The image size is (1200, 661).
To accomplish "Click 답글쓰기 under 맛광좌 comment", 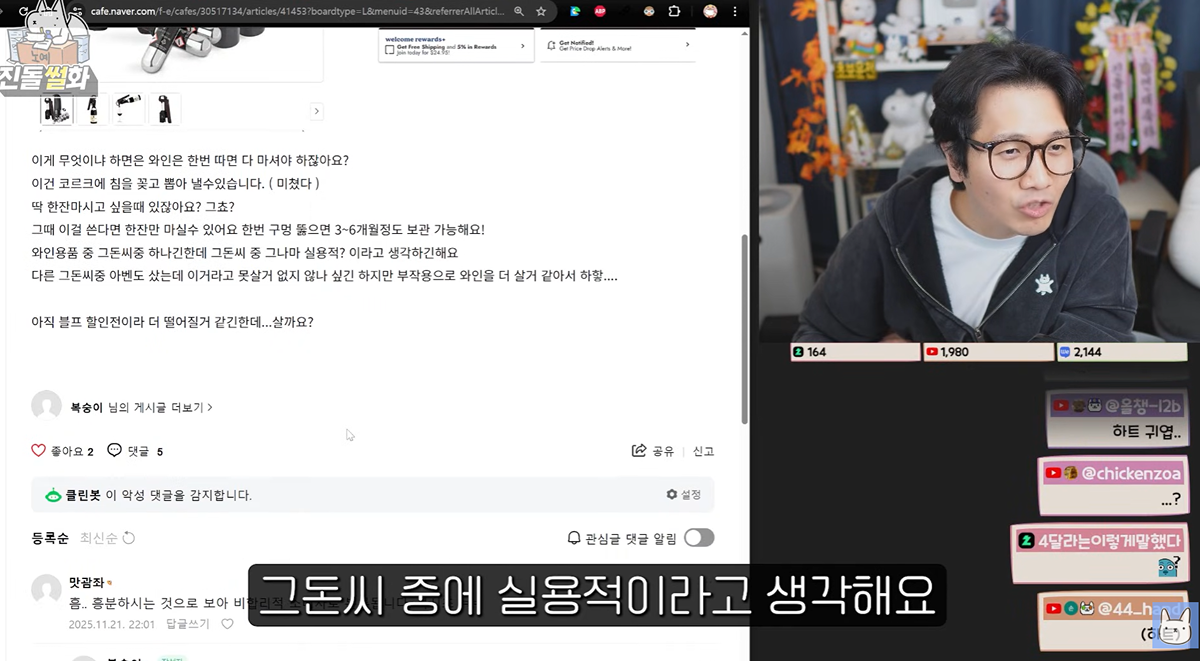I will 188,624.
